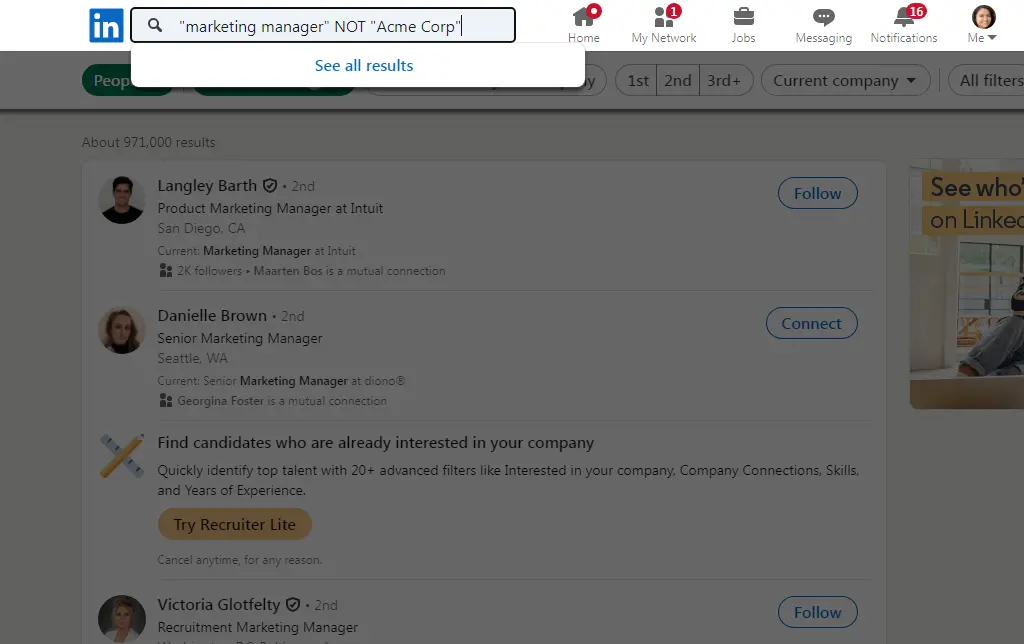Click the search magnifier icon
Screen dimensions: 1024x644
point(155,25)
